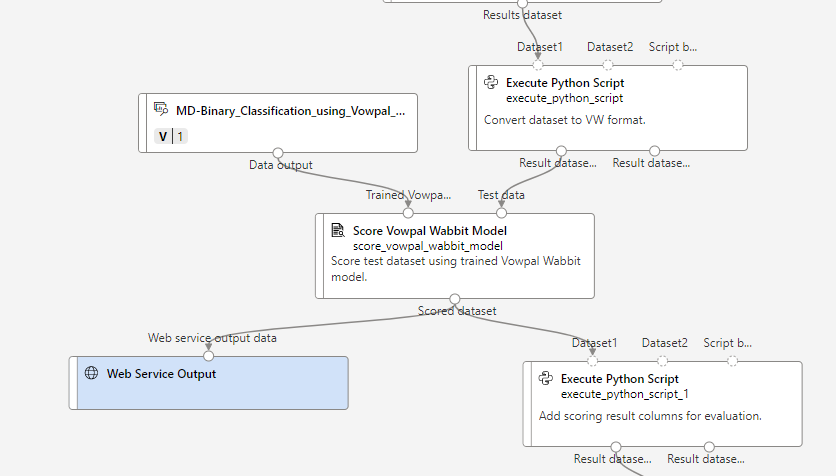This screenshot has height=476, width=836.
Task: Click the Script bundle port of the upper Python script
Action: click(x=678, y=65)
